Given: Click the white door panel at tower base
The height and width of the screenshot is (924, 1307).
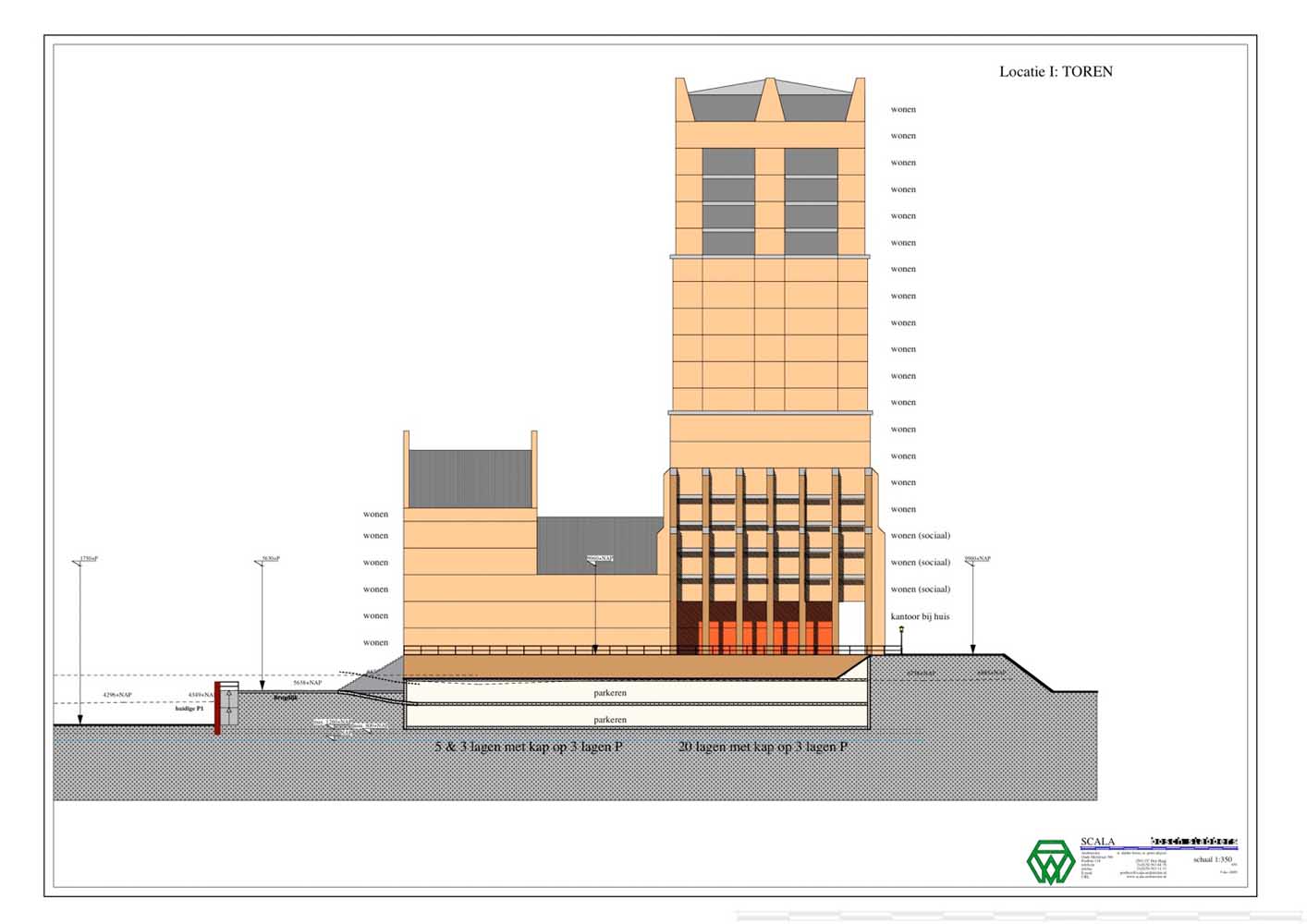Looking at the screenshot, I should [850, 627].
